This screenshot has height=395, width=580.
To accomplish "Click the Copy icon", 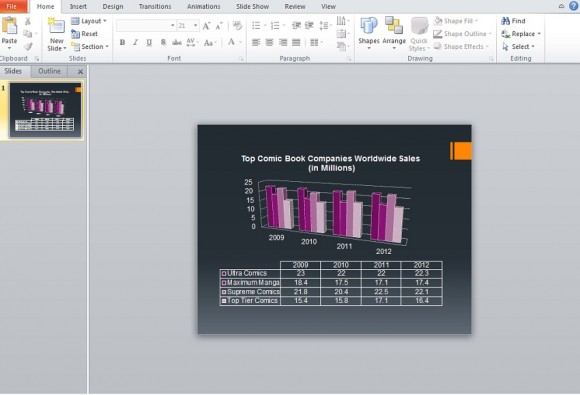I will click(28, 34).
